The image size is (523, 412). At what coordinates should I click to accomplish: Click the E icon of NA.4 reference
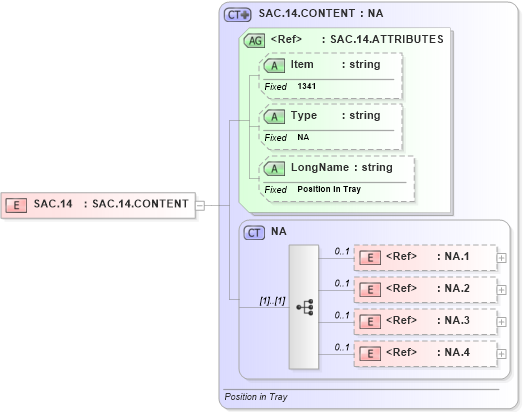click(x=370, y=354)
